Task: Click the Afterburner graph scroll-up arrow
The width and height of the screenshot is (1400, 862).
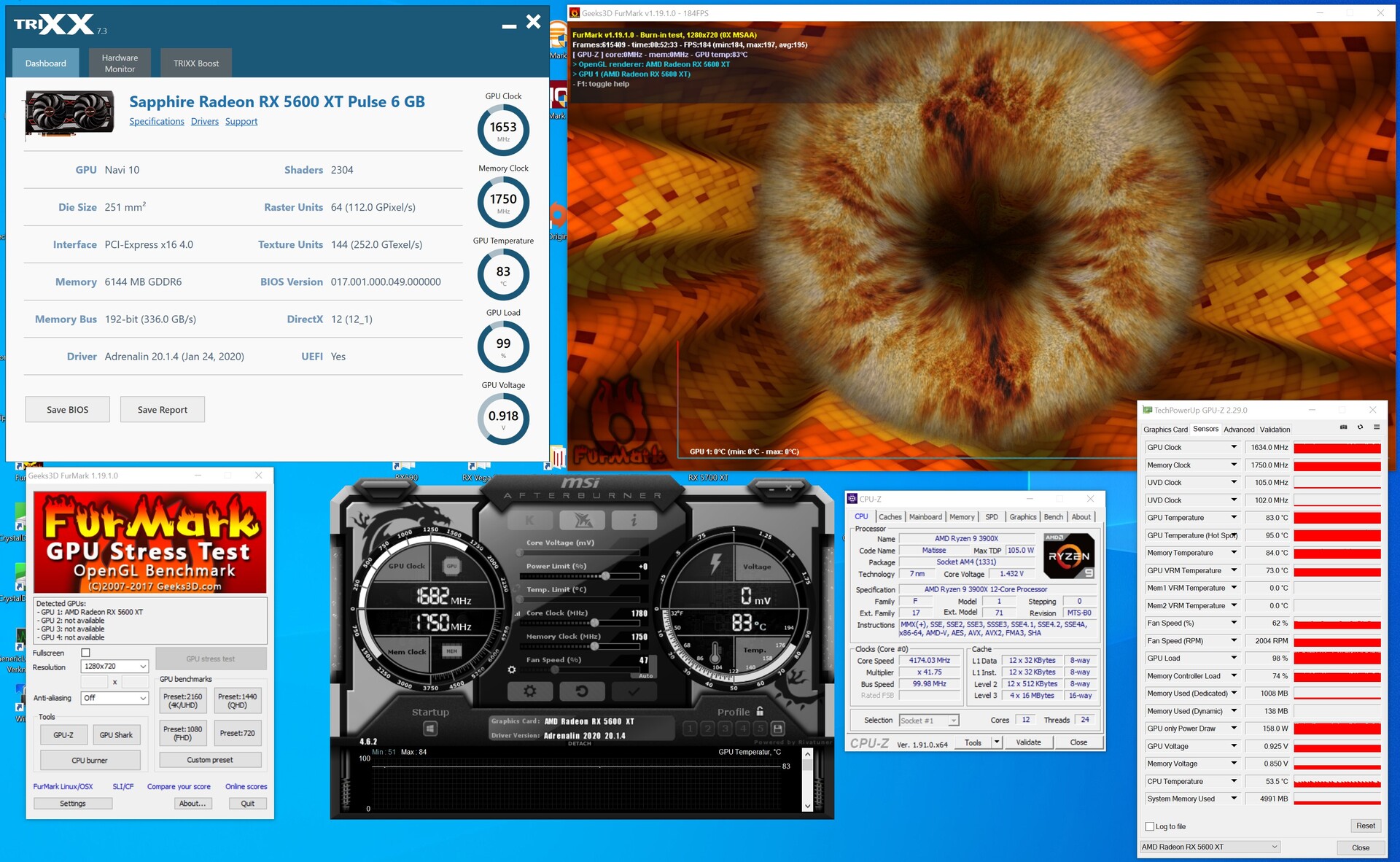Action: click(x=807, y=755)
